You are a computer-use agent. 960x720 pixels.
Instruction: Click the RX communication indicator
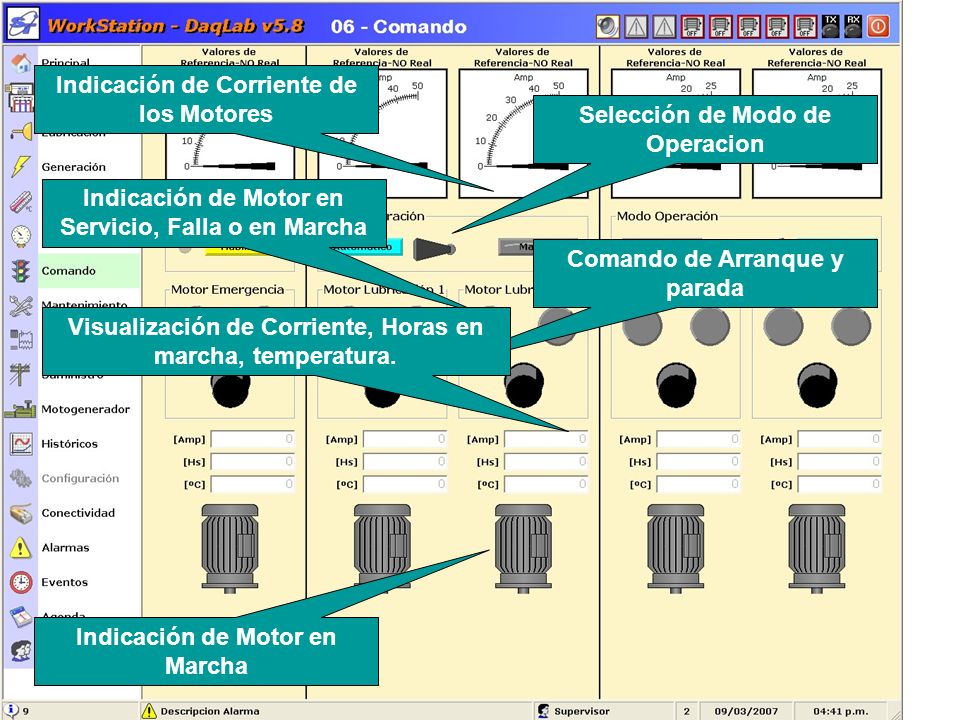pos(853,26)
